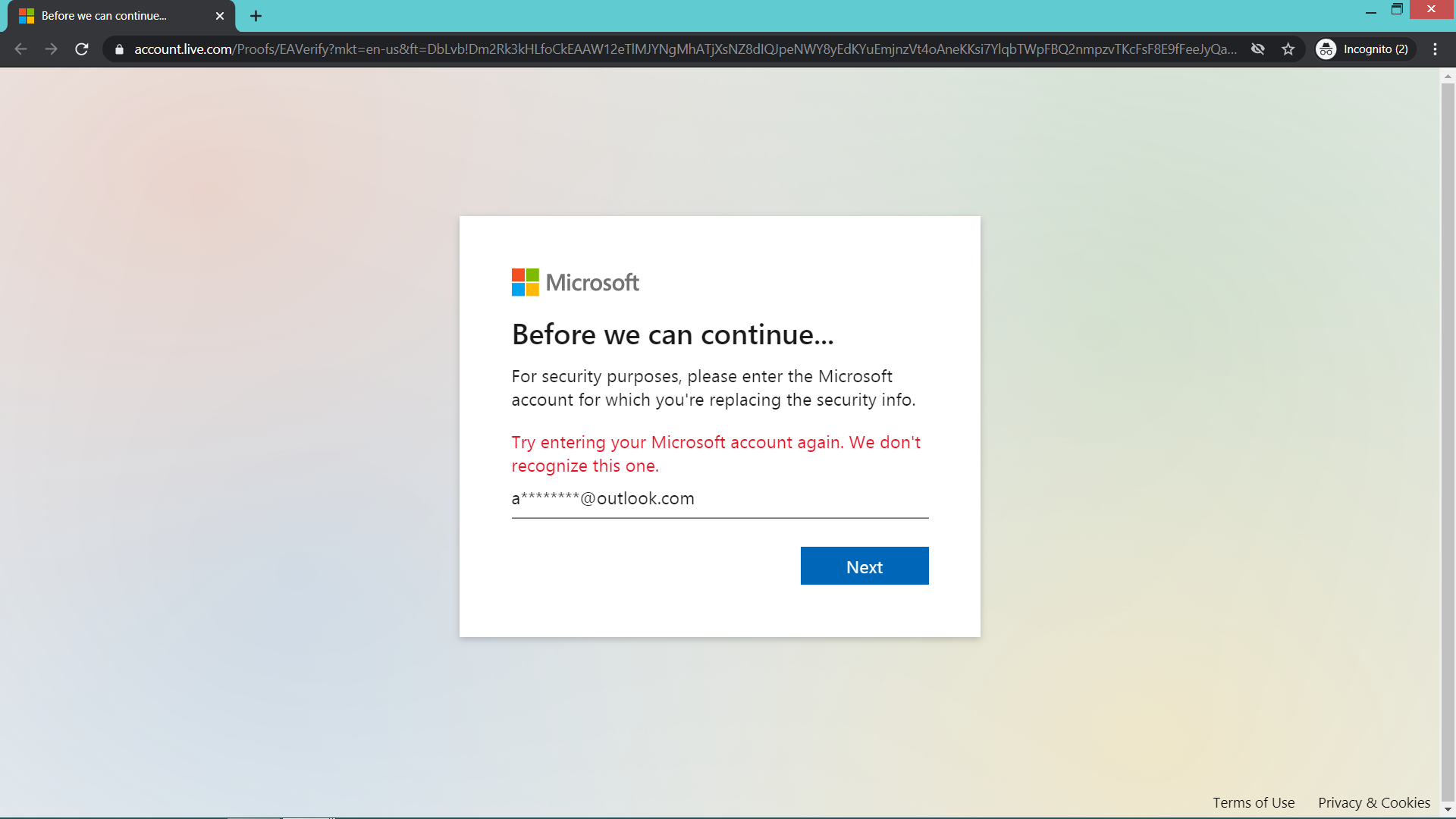Select the 'Before we can continue...' tab
Screen dimensions: 1456x819
[x=121, y=16]
